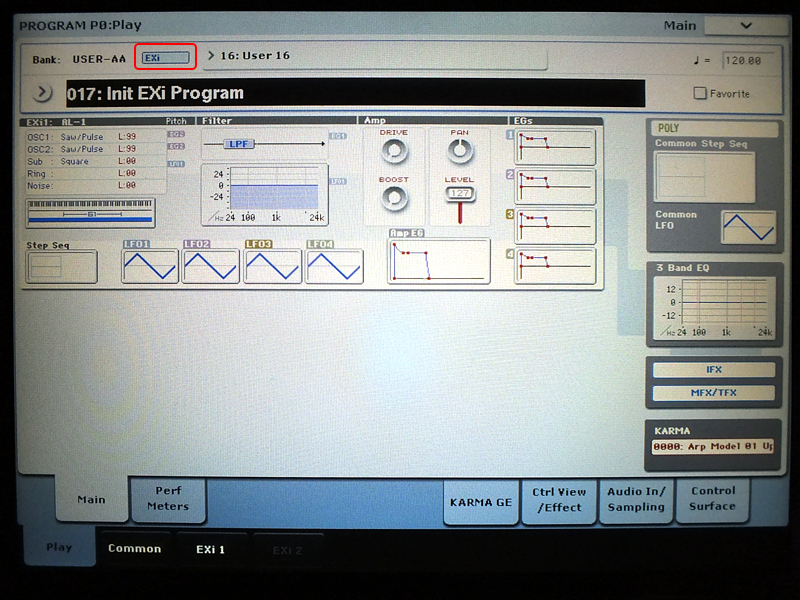Click the Amp section header

[x=374, y=120]
